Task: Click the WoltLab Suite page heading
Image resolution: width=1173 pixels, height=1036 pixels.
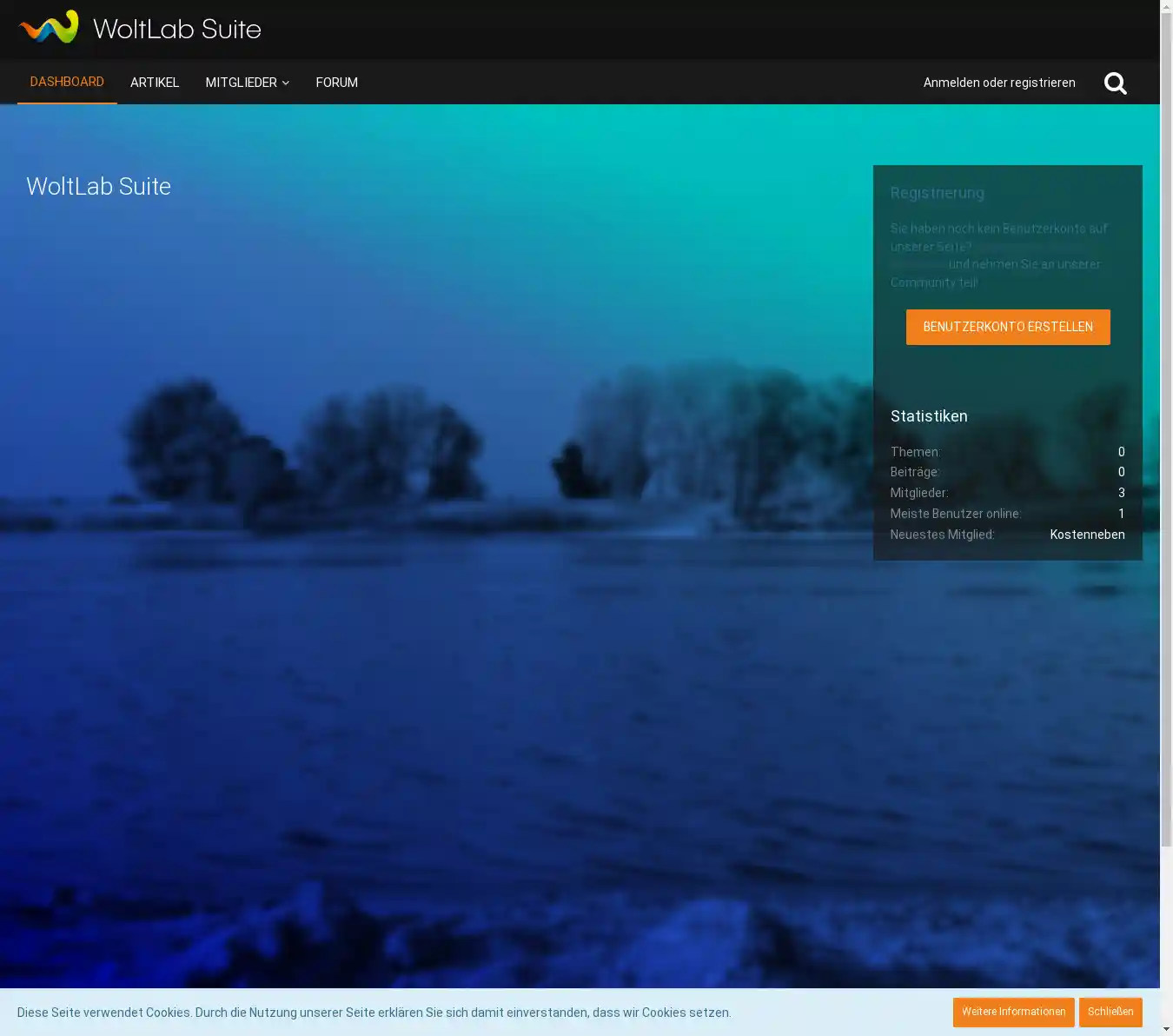Action: pos(98,186)
